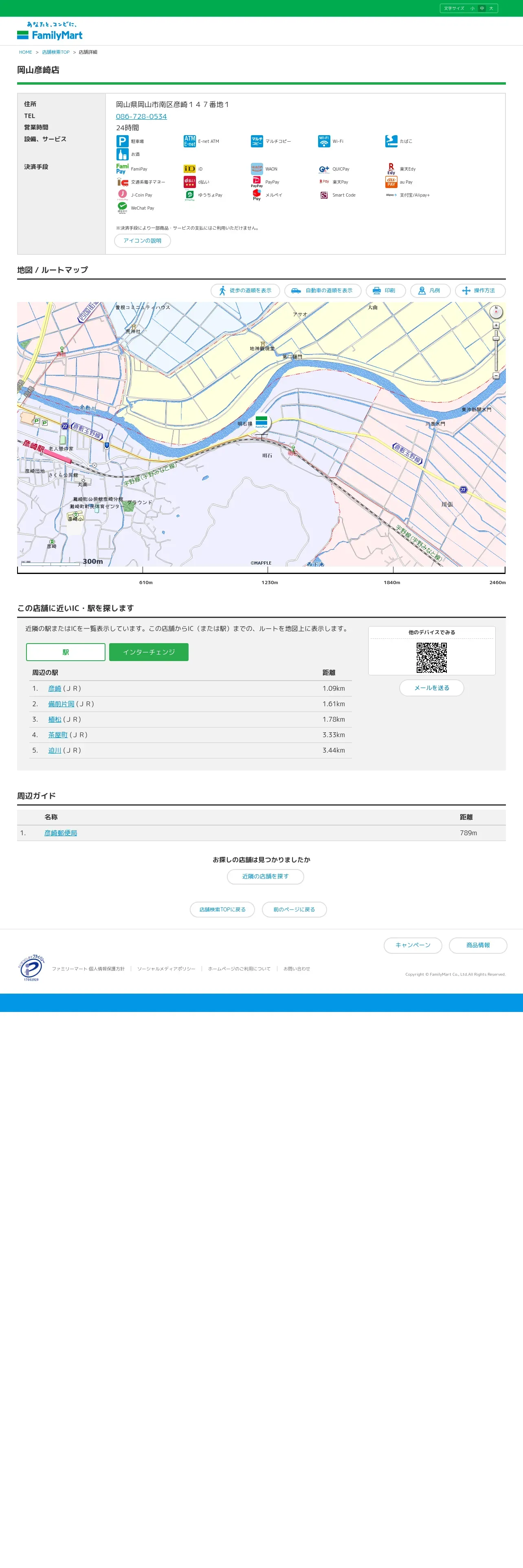Switch to the 駅 tab
This screenshot has width=523, height=1568.
tap(66, 652)
